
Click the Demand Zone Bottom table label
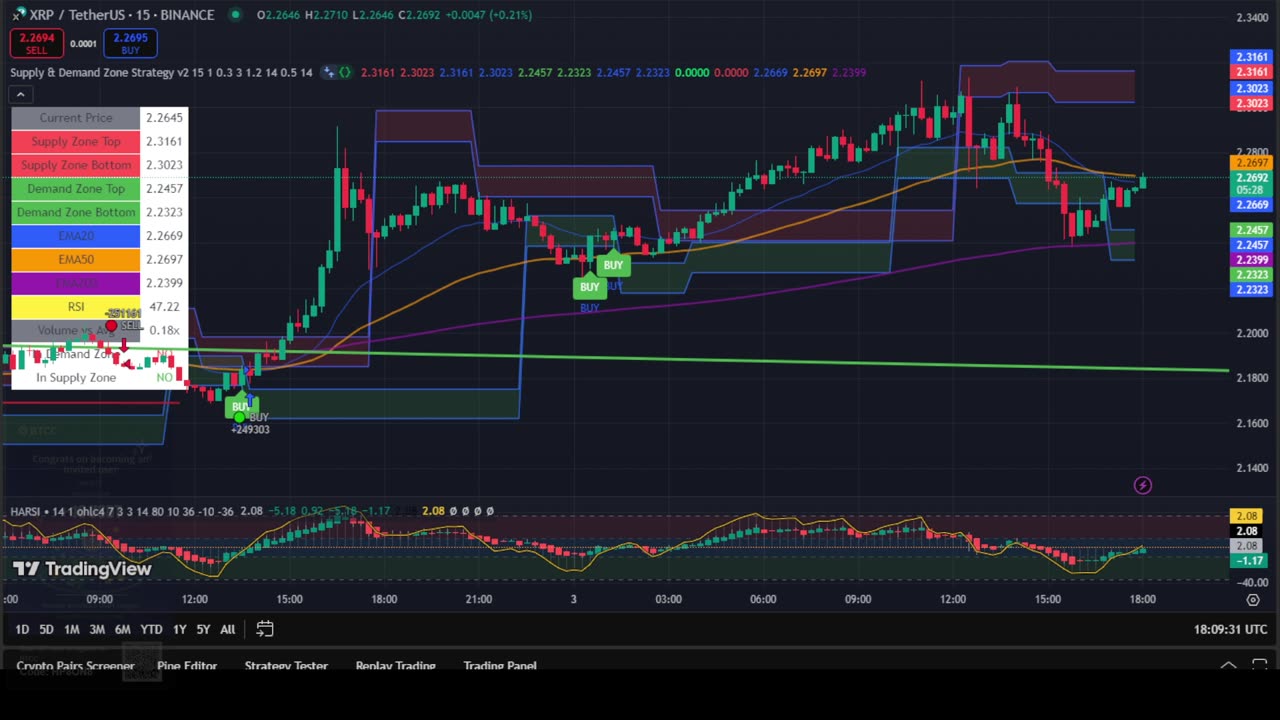(x=76, y=212)
